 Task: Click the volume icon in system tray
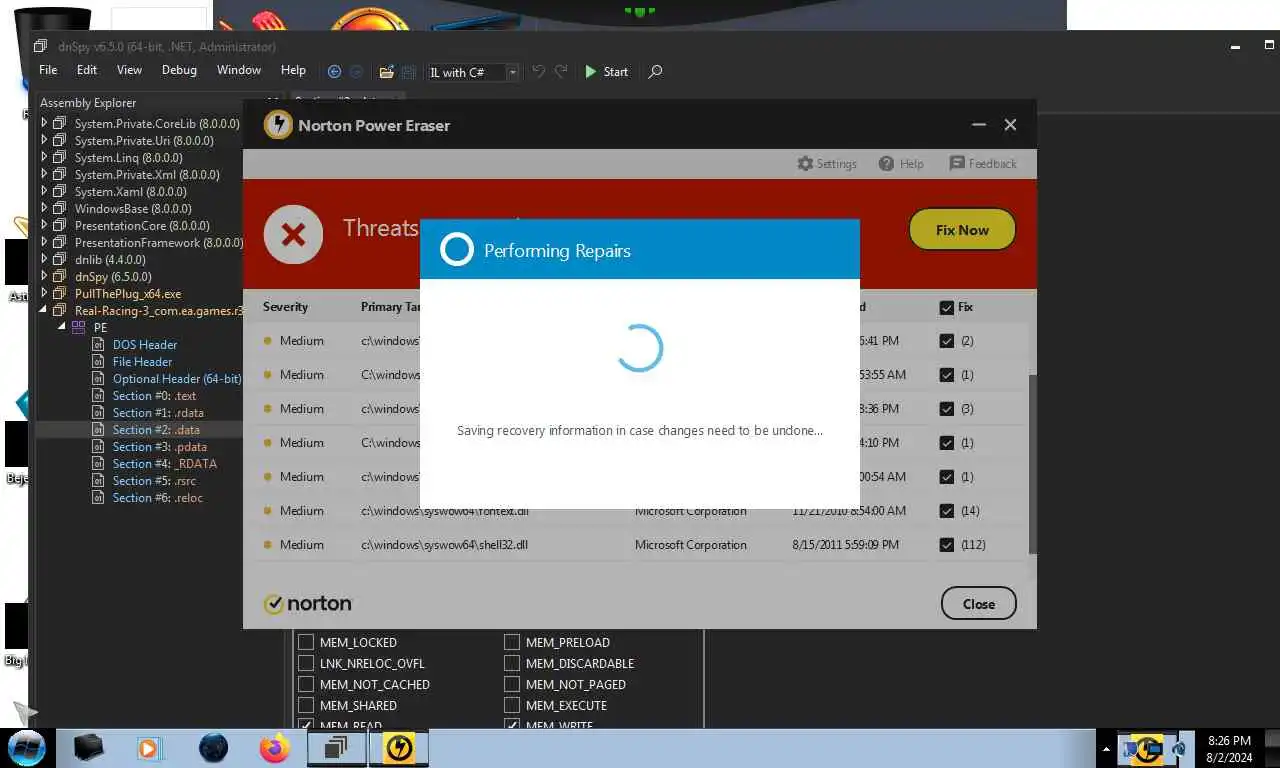1180,748
